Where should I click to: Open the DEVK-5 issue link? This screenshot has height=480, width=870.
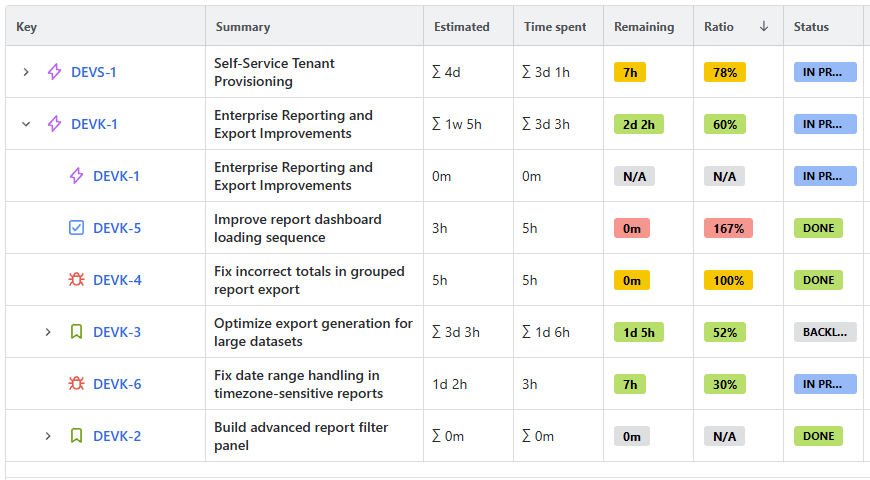coord(117,228)
